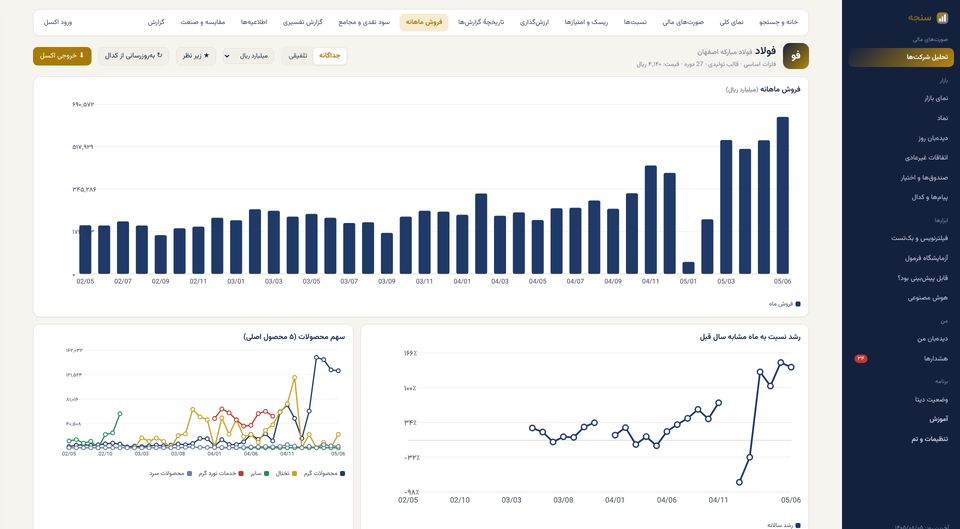
Task: Switch to the تلفیقی view toggle
Action: [298, 56]
